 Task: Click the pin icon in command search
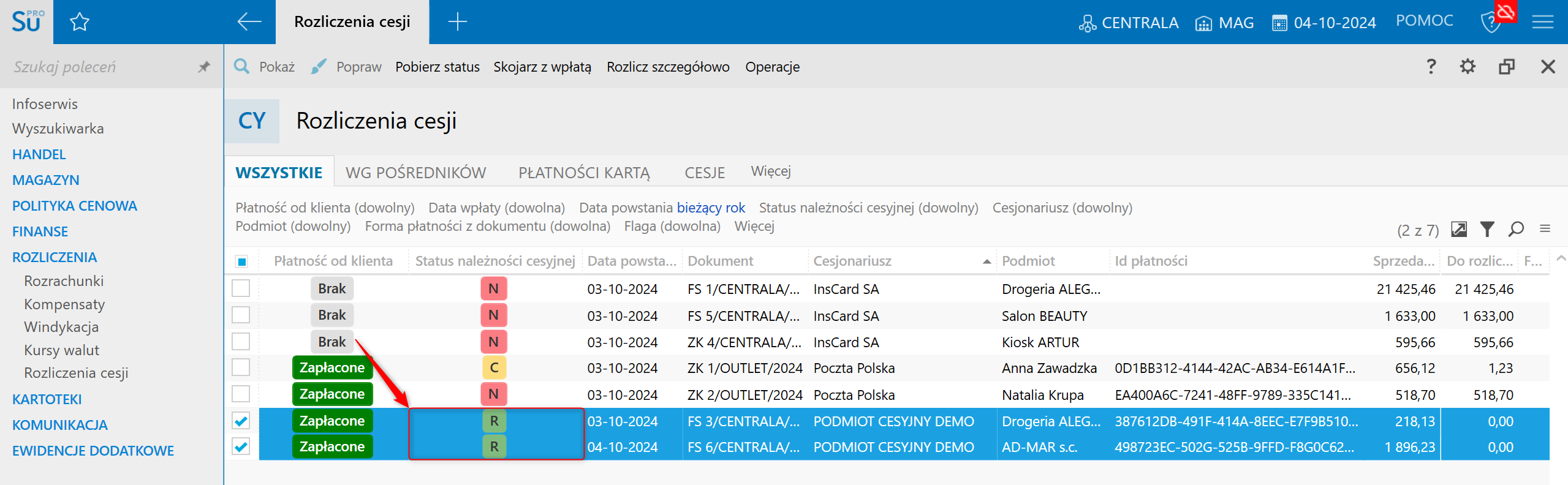204,67
